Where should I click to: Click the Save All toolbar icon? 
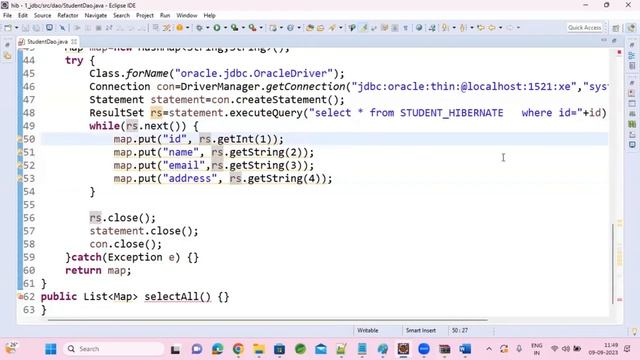pos(36,28)
